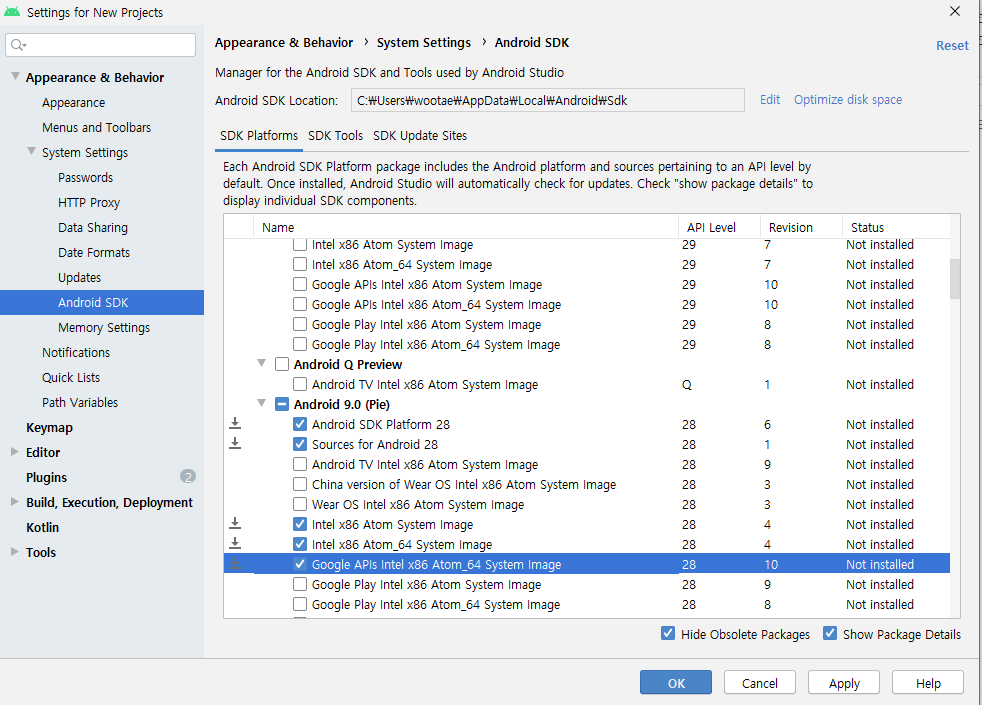The width and height of the screenshot is (982, 705).
Task: Click Edit link for SDK location
Action: pyautogui.click(x=770, y=100)
